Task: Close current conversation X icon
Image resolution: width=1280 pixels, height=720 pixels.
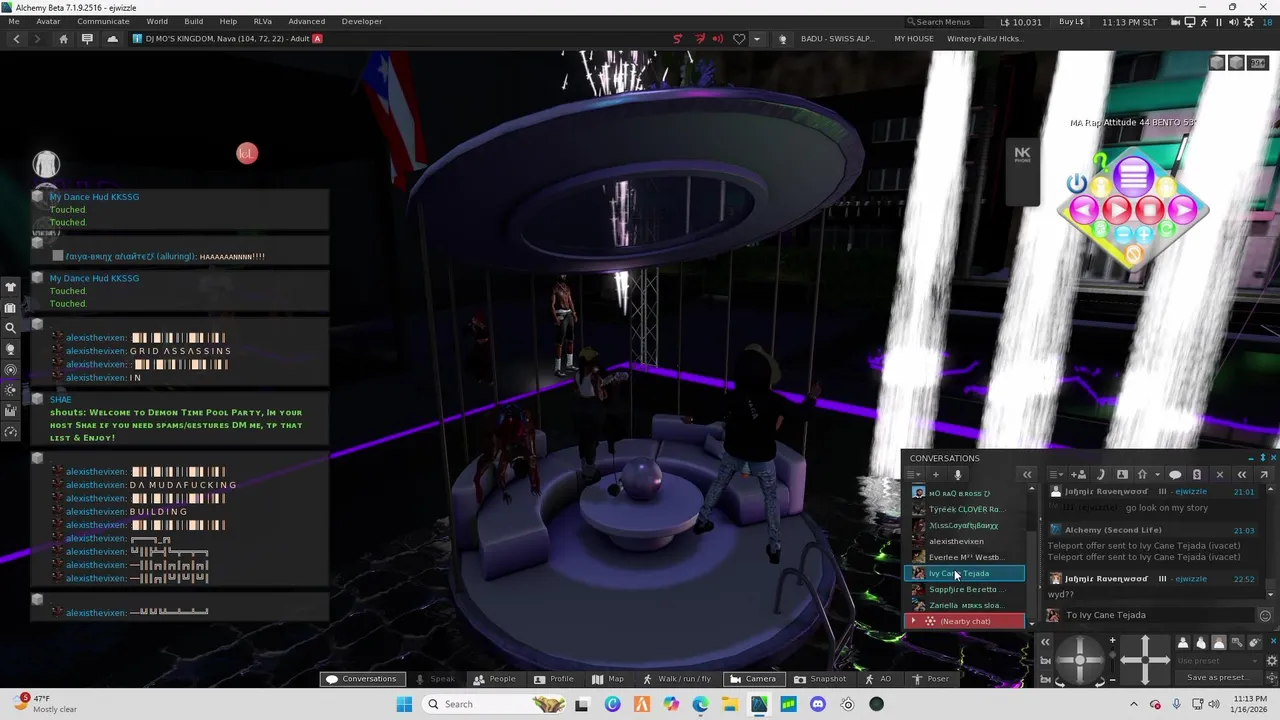Action: (x=1219, y=475)
